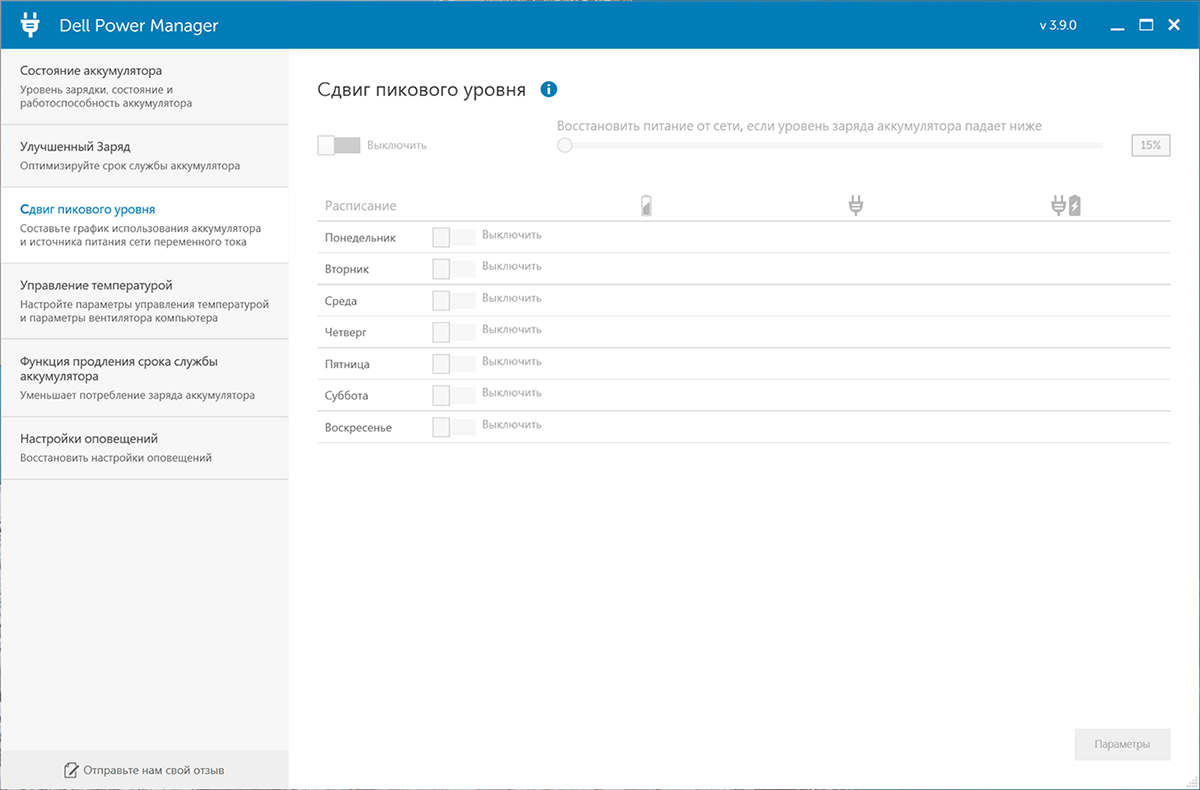The height and width of the screenshot is (790, 1200).
Task: Click the version v 3.9.0 label
Action: (x=1057, y=25)
